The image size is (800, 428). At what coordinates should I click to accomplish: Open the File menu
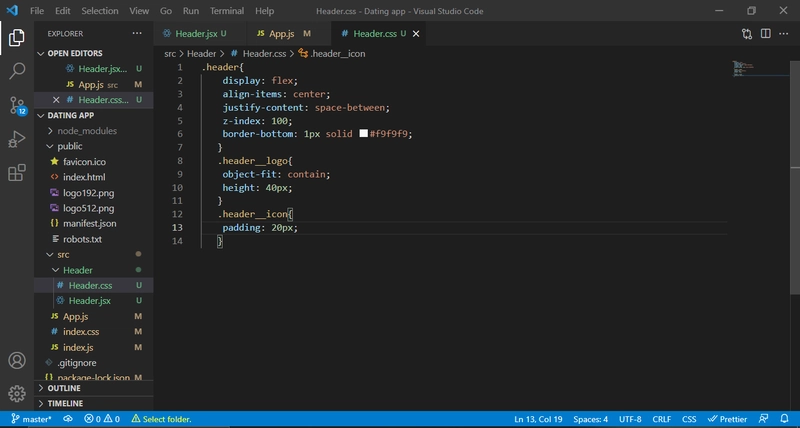pos(37,11)
